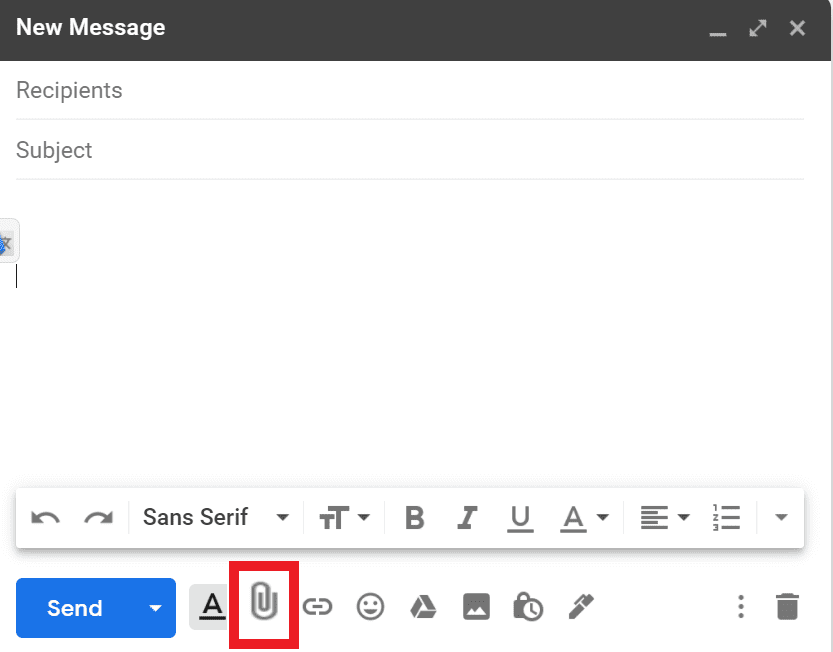Insert a link using the chain icon
833x652 pixels.
point(317,607)
